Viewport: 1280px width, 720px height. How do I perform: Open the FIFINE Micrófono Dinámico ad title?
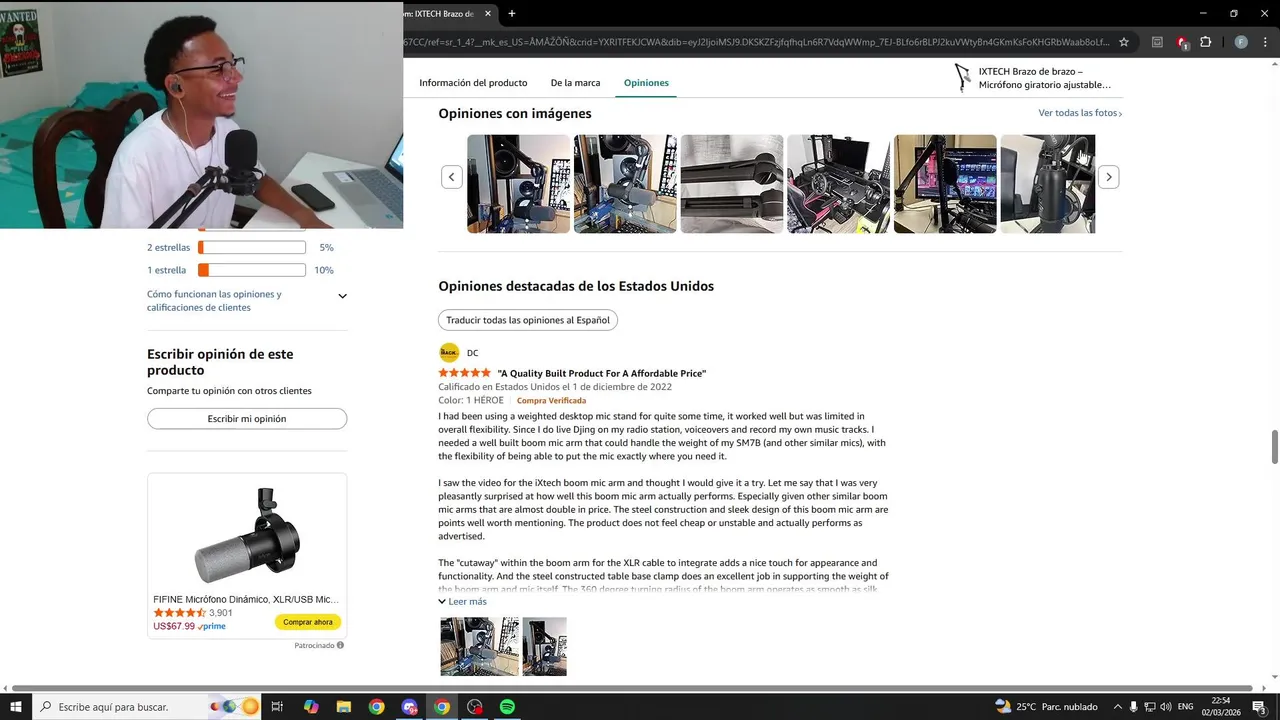[246, 599]
